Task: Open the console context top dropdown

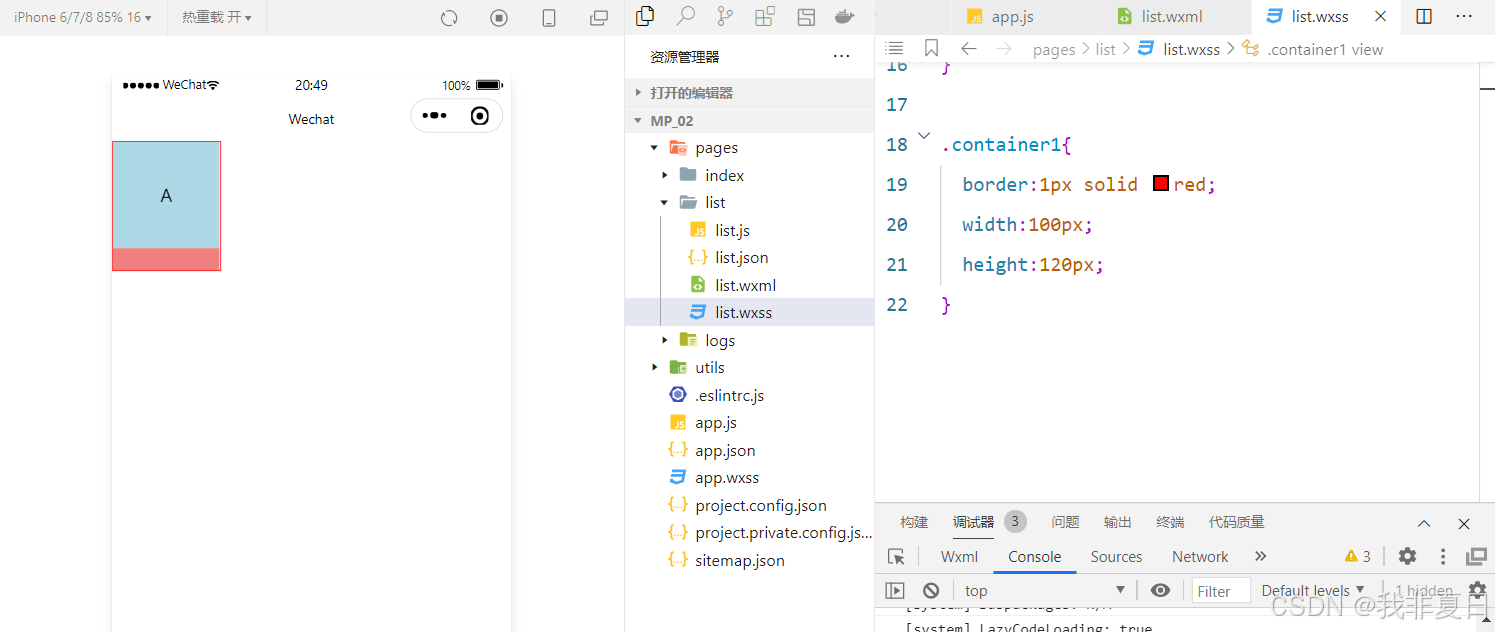Action: (1045, 590)
